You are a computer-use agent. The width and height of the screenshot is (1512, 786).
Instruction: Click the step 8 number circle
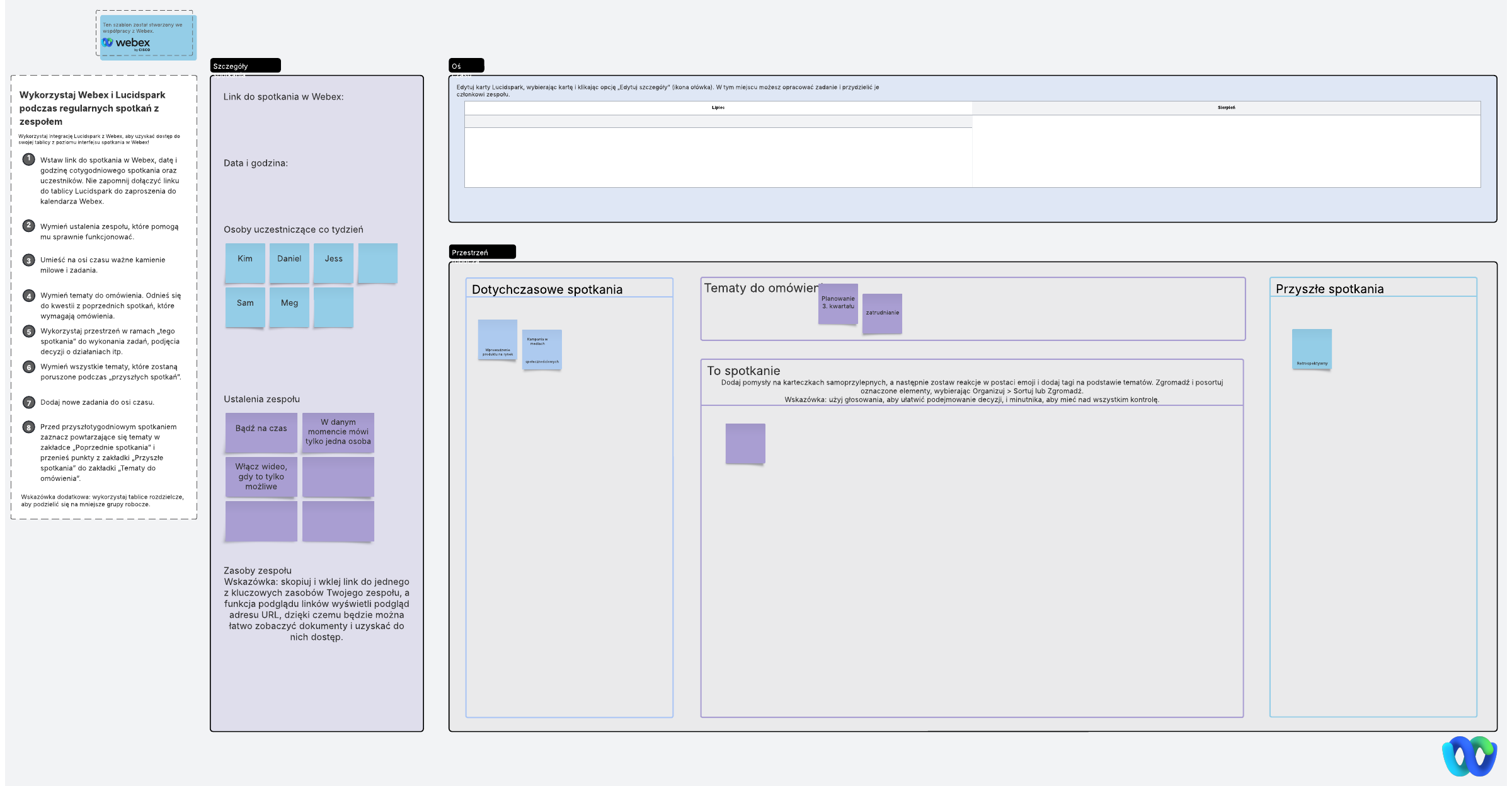(28, 427)
